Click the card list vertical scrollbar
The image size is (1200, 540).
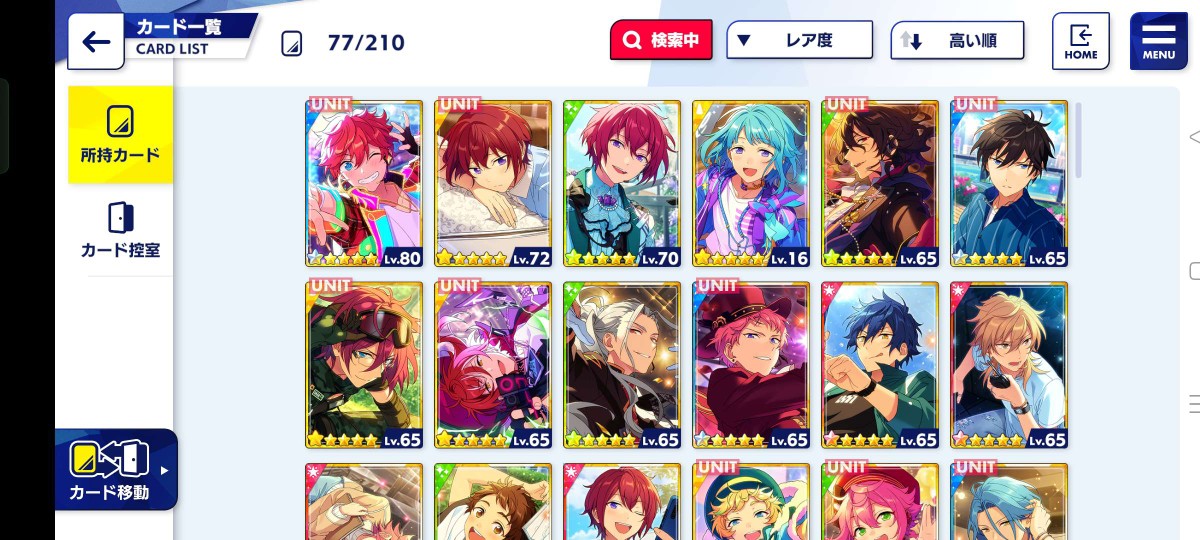(x=1078, y=140)
